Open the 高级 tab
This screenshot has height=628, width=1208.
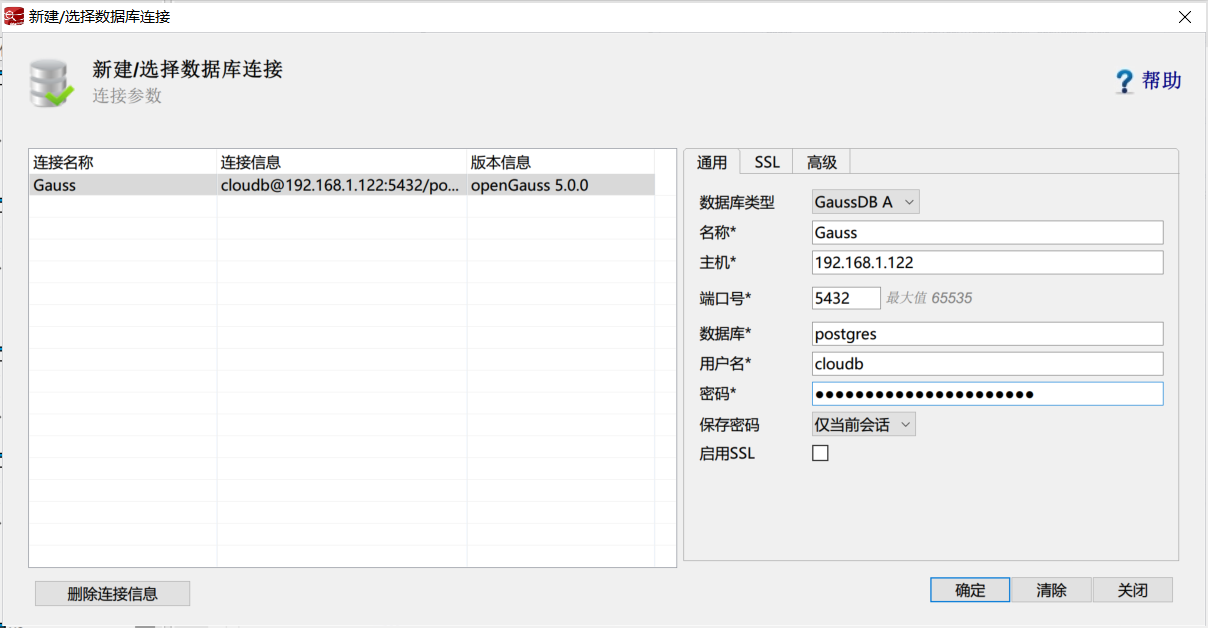point(821,162)
